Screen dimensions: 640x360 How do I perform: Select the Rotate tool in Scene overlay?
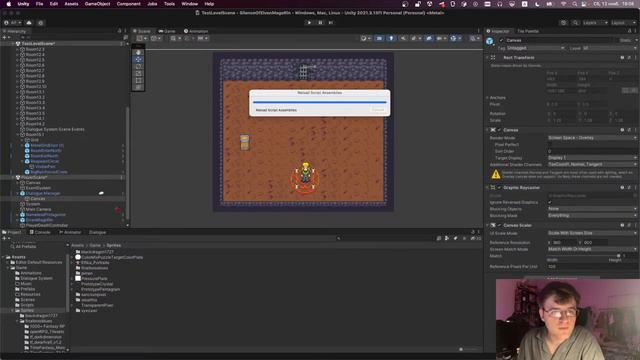tap(138, 66)
